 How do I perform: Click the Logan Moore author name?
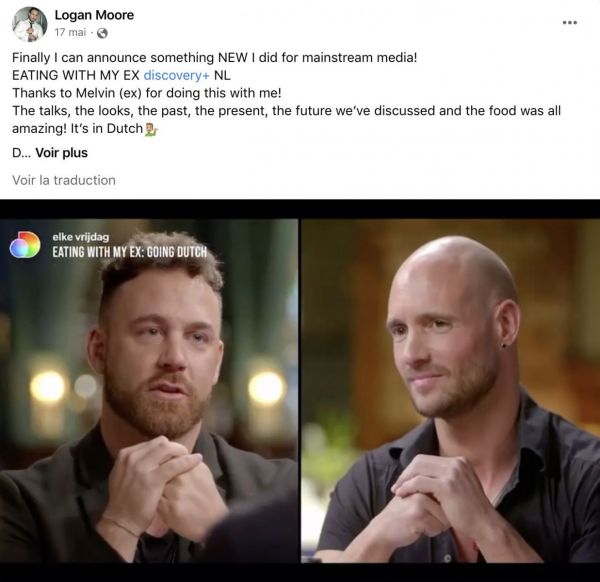(x=94, y=15)
